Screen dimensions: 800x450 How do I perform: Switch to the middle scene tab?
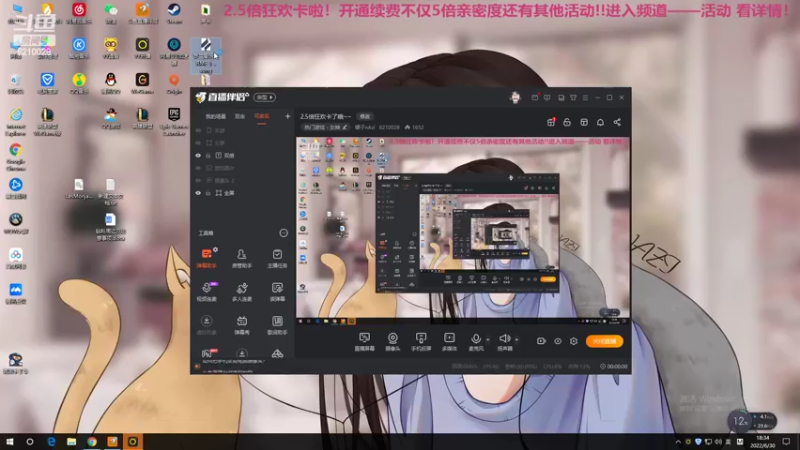240,116
